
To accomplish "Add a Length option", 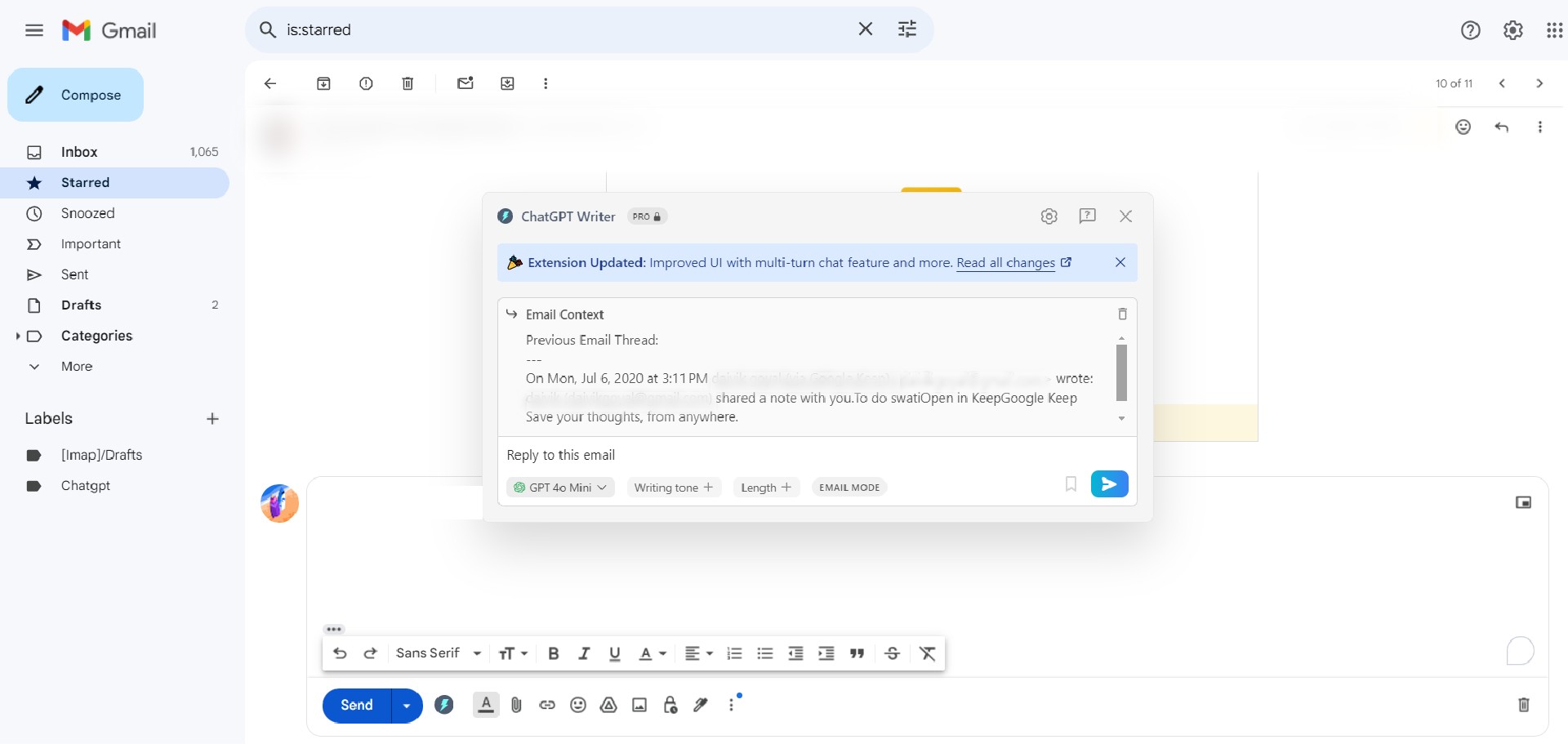I will [766, 488].
